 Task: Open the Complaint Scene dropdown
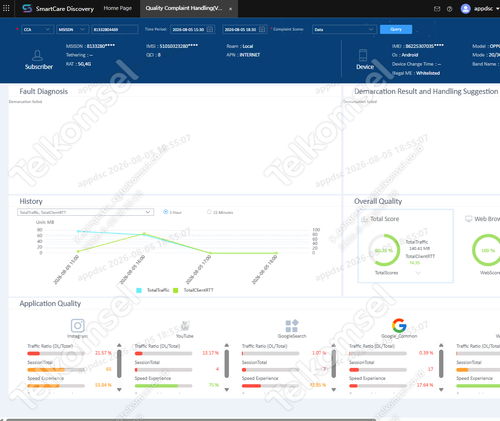click(344, 29)
